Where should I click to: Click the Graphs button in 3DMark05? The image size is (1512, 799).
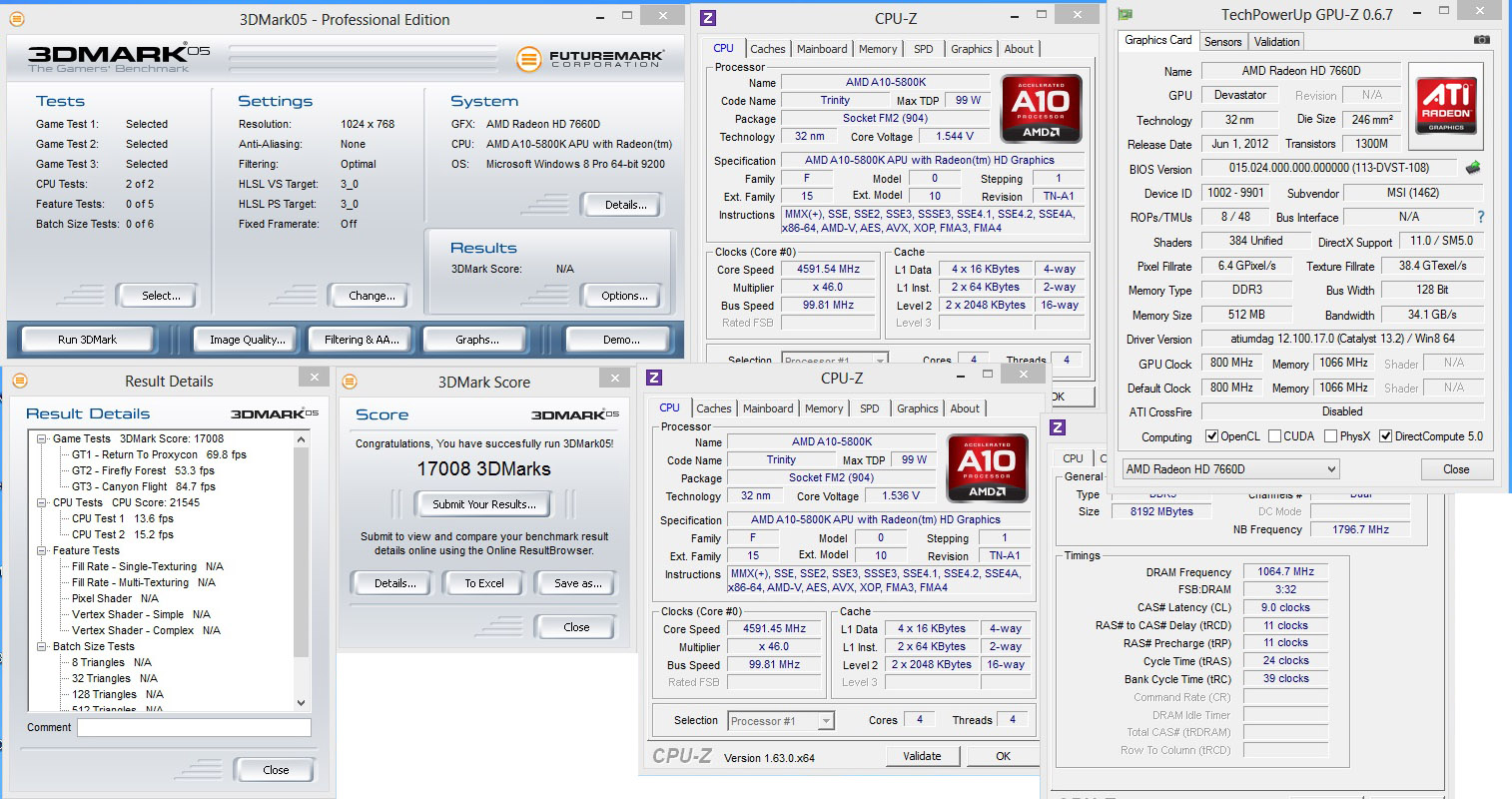[x=477, y=340]
